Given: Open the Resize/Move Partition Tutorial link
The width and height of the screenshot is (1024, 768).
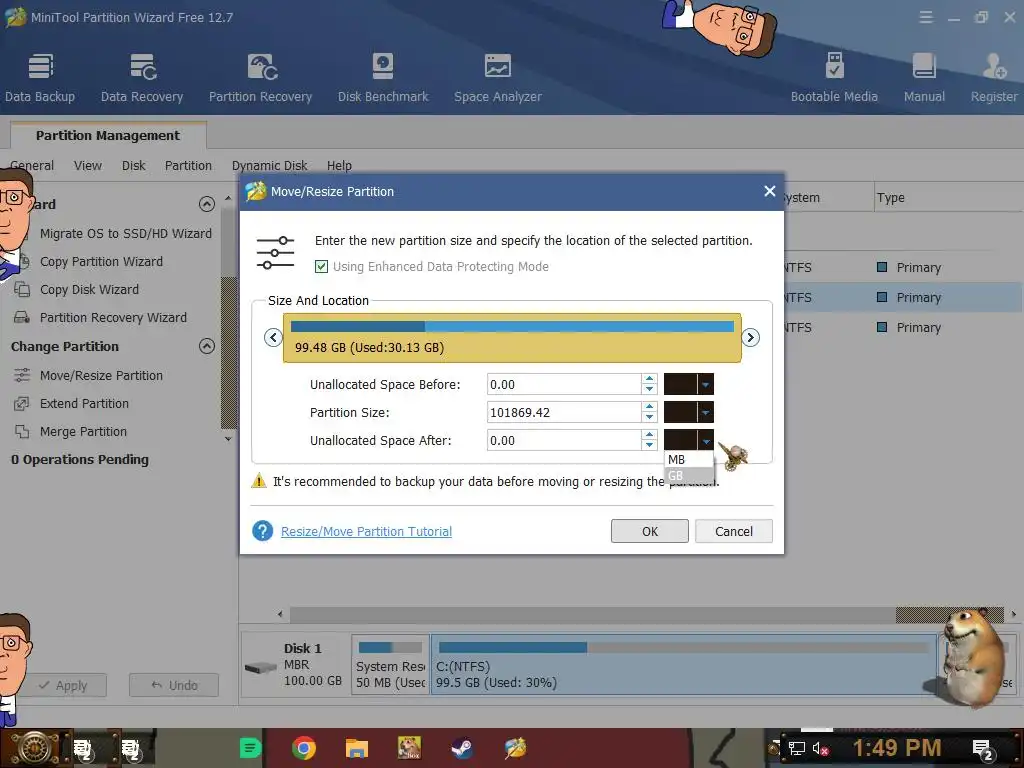Looking at the screenshot, I should click(366, 532).
